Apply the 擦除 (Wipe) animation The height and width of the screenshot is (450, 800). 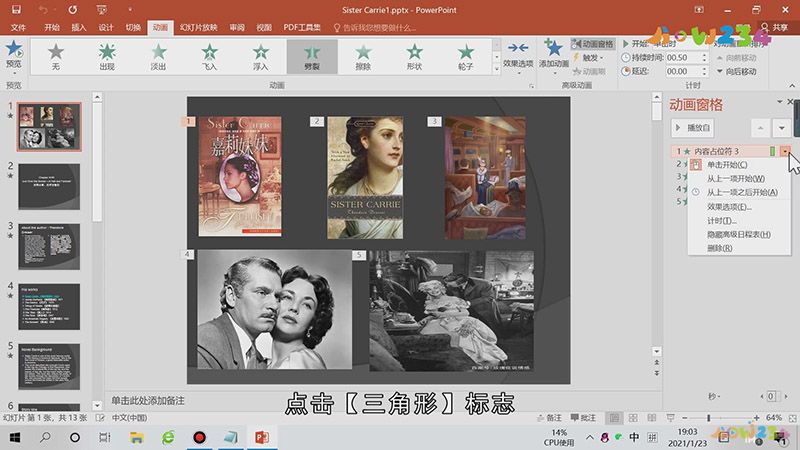[x=363, y=57]
